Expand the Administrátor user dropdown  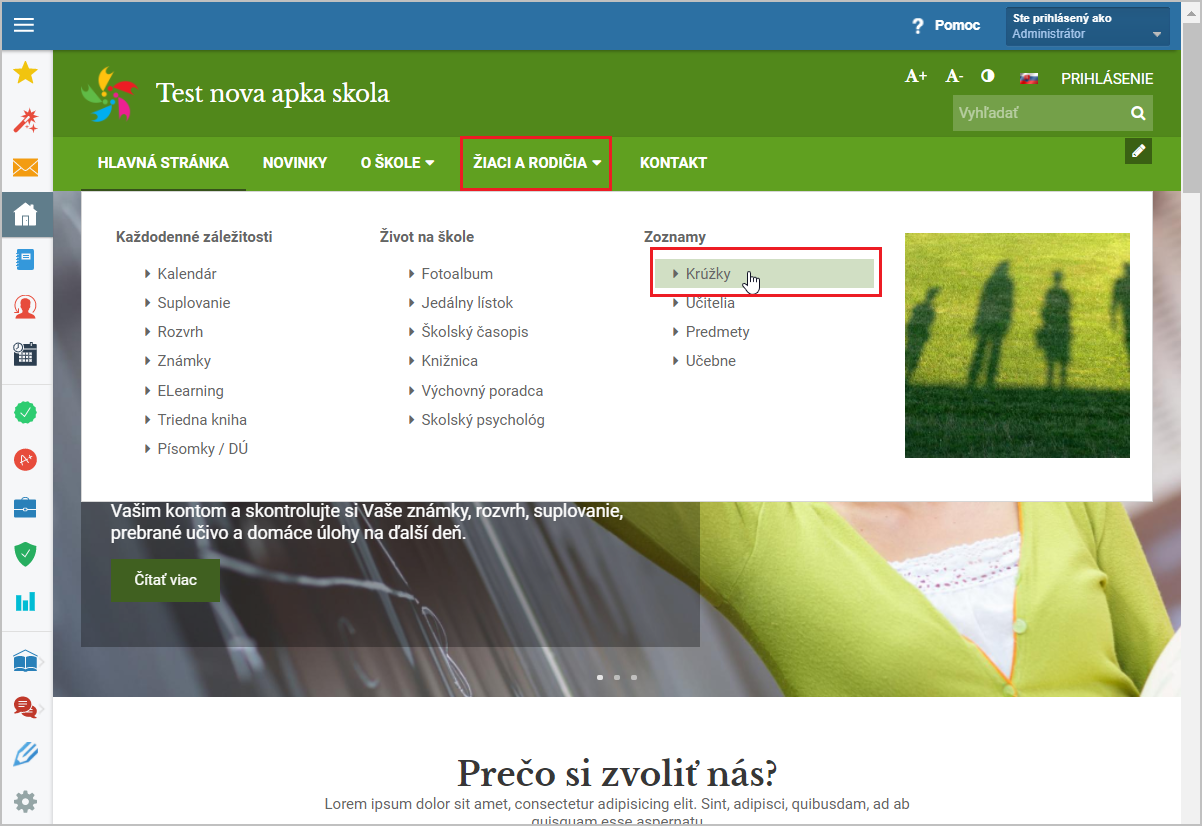pyautogui.click(x=1087, y=27)
